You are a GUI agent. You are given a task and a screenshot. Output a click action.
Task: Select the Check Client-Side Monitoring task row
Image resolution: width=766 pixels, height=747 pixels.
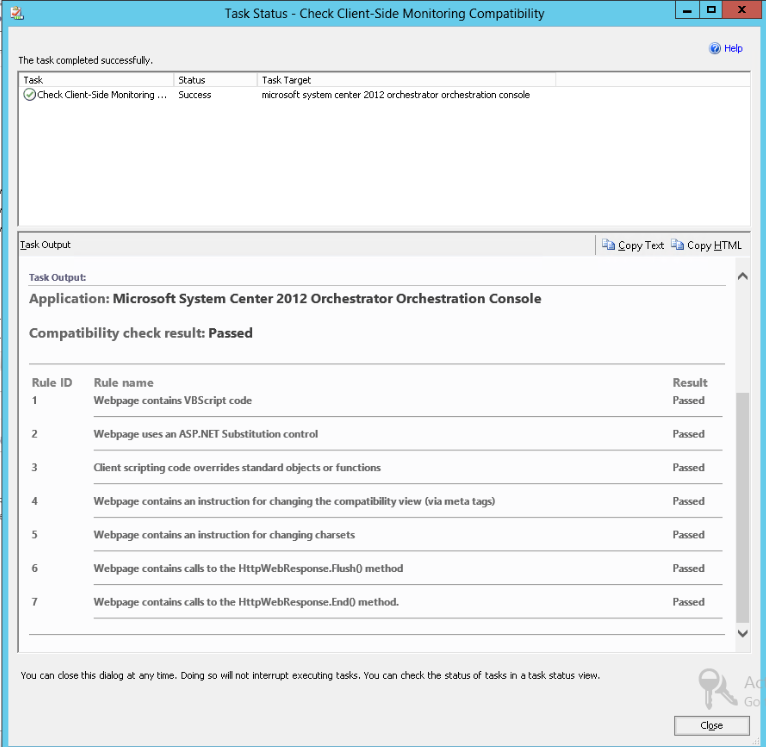coord(102,95)
